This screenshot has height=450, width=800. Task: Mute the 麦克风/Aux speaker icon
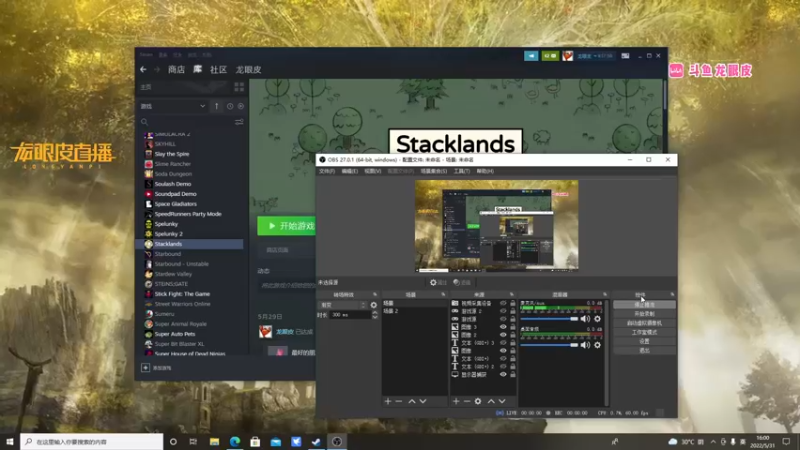585,319
